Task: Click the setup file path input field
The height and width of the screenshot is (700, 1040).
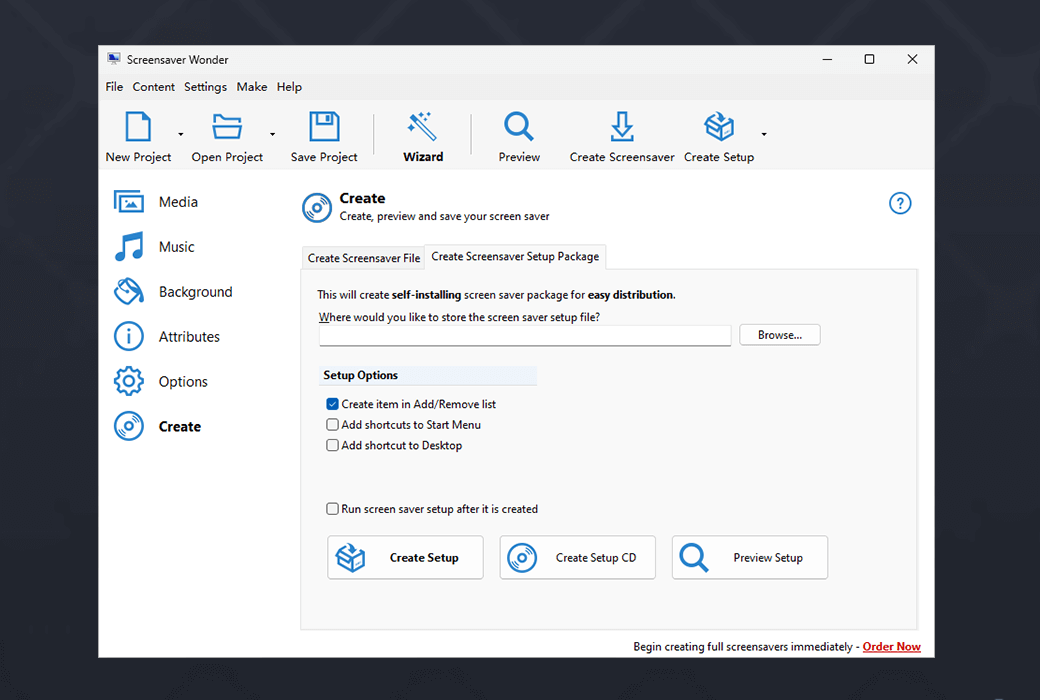Action: pyautogui.click(x=525, y=336)
